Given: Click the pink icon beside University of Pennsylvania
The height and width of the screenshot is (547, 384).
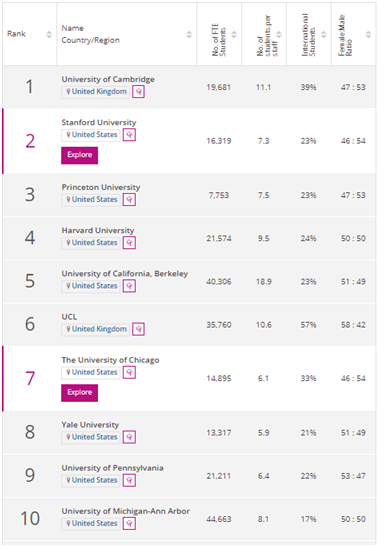Looking at the screenshot, I should (x=129, y=480).
